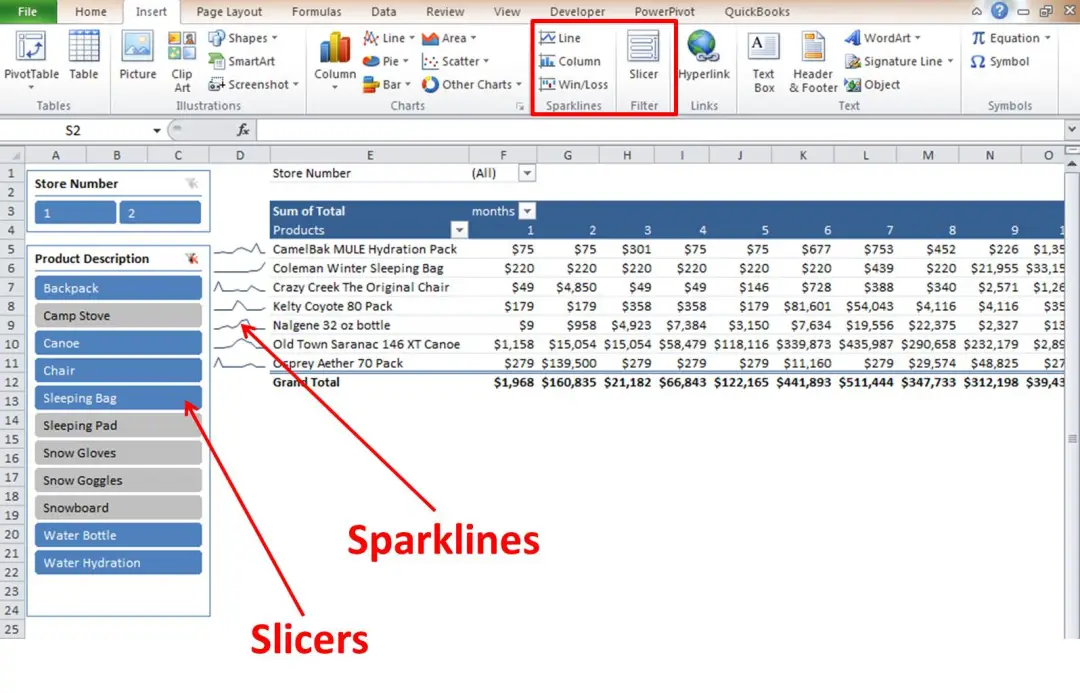Click the SmartArt icon
Viewport: 1080px width, 693px height.
click(242, 61)
